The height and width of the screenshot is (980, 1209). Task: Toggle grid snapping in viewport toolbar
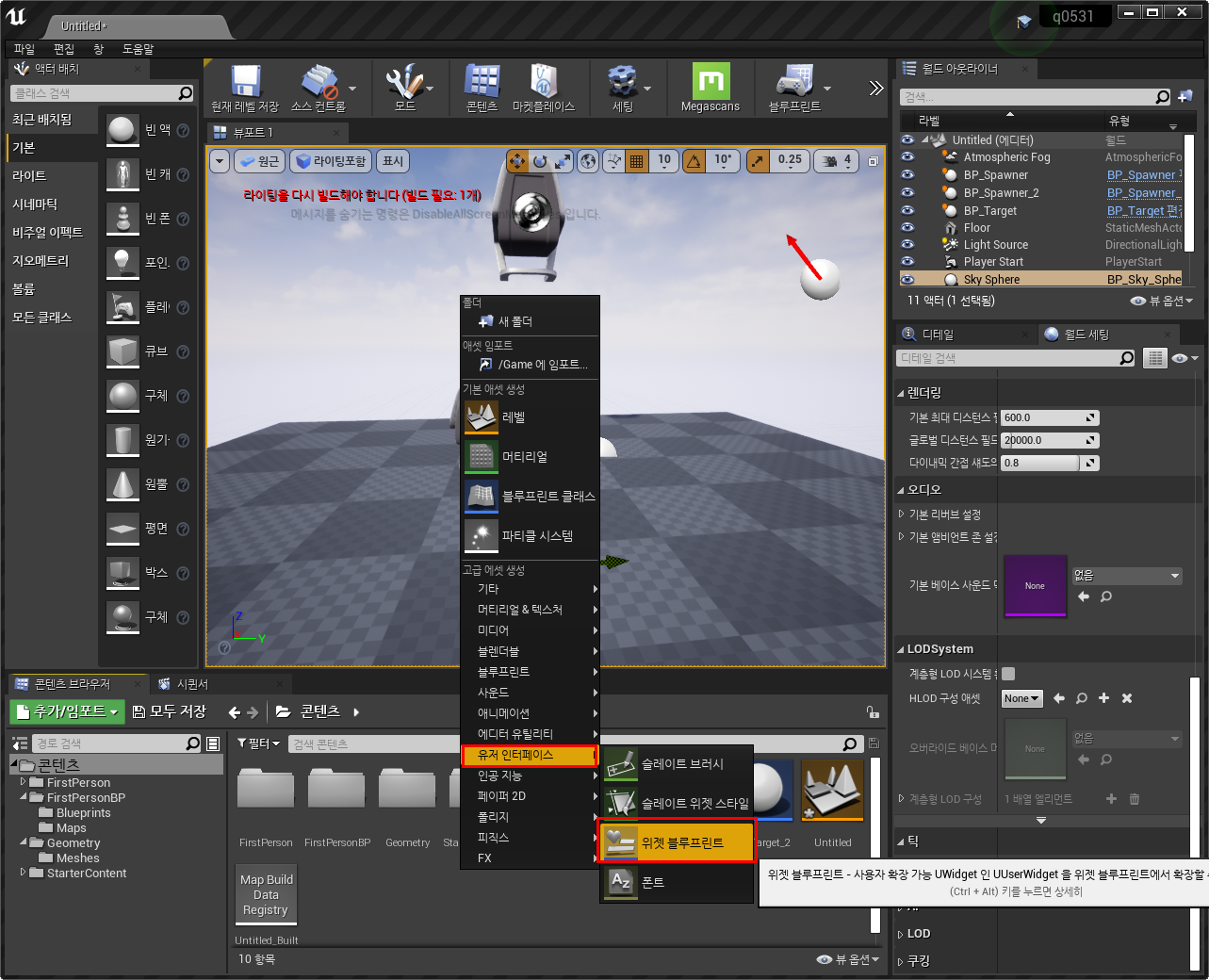pos(637,161)
